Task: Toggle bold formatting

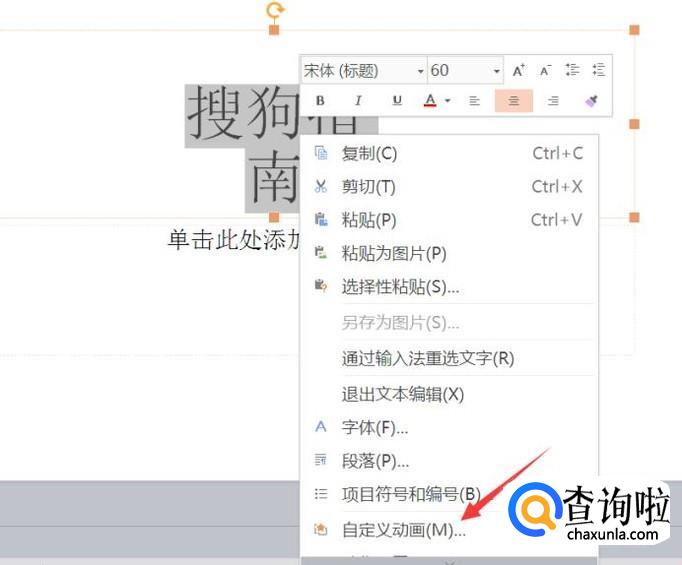Action: click(x=320, y=100)
